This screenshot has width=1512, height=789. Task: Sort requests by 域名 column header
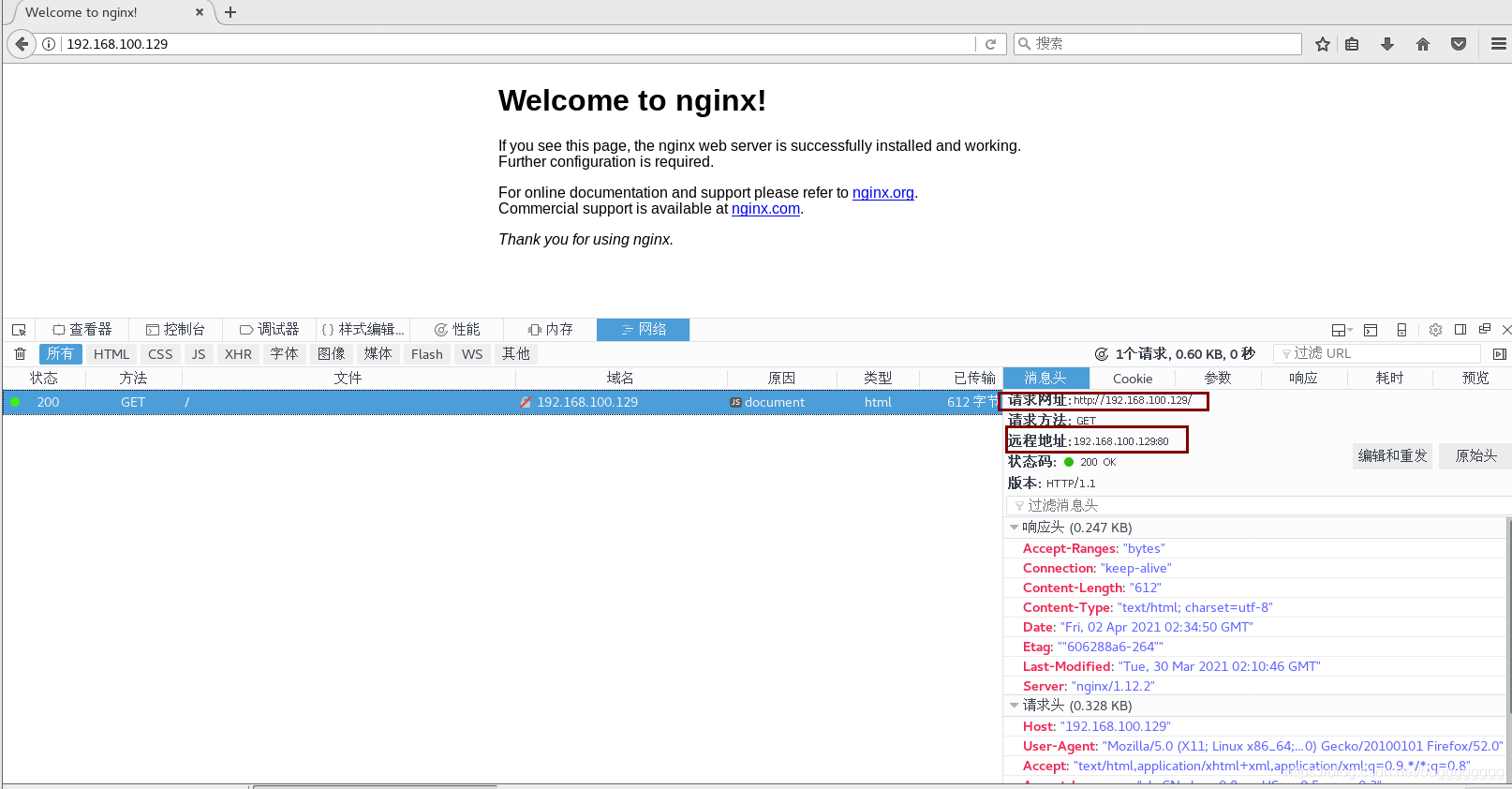pyautogui.click(x=620, y=378)
